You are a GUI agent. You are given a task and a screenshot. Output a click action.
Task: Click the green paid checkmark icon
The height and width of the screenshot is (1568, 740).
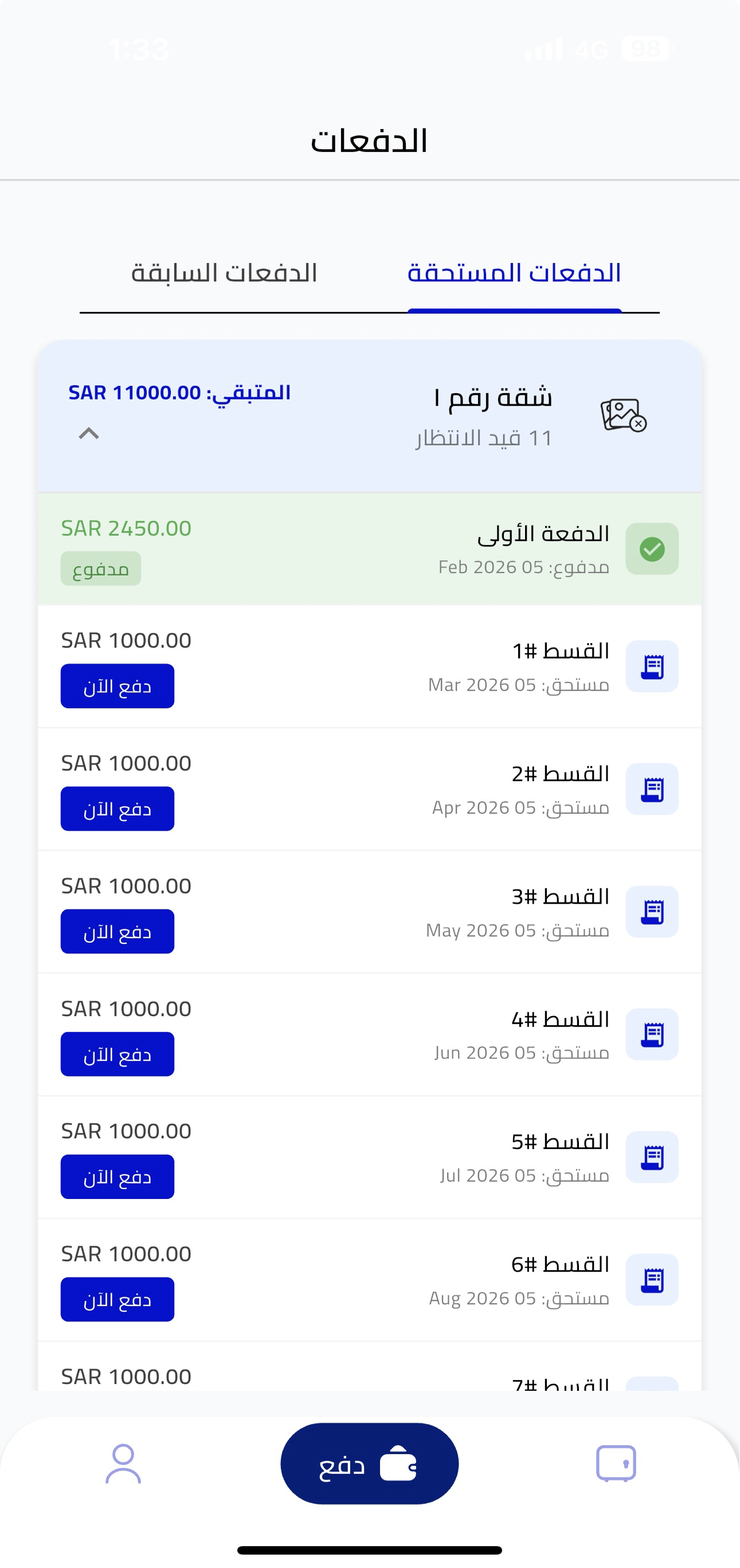click(x=652, y=548)
